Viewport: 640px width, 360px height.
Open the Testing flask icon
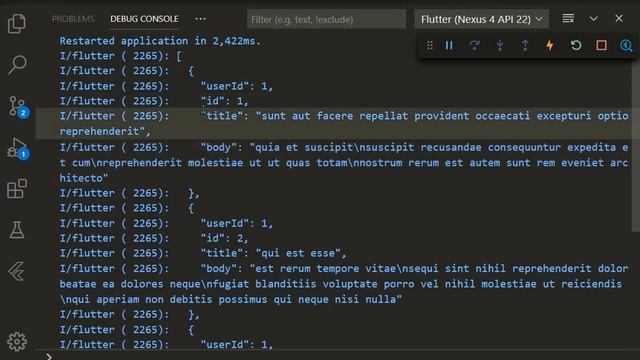pos(17,230)
